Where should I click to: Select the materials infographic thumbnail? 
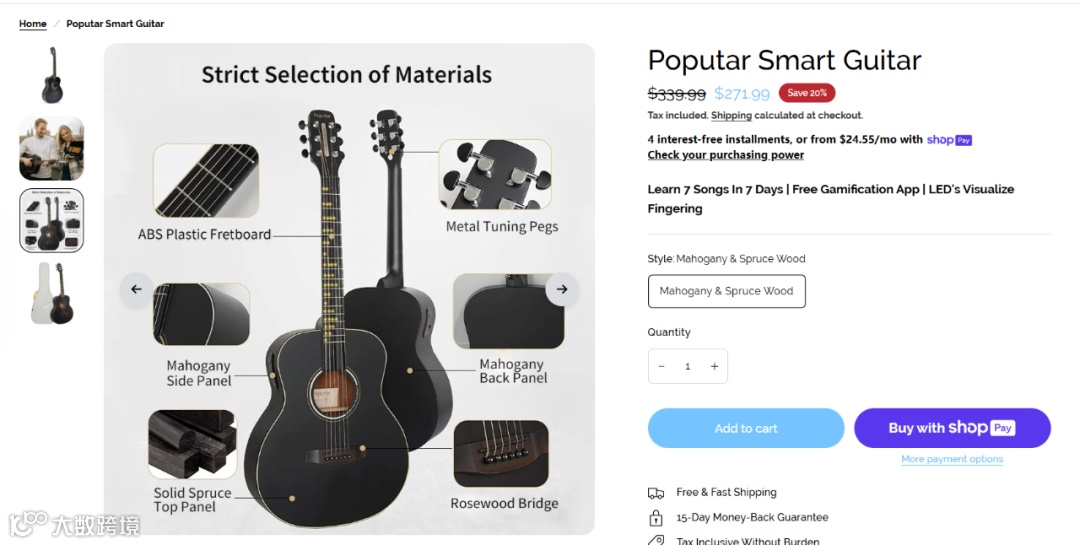52,220
